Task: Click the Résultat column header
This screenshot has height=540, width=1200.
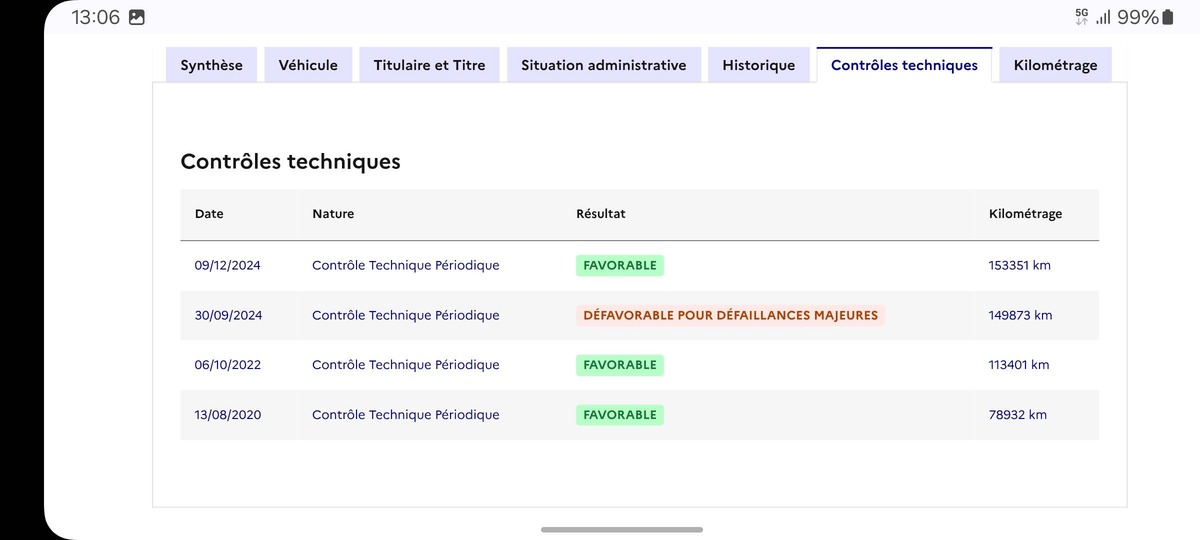Action: click(601, 214)
